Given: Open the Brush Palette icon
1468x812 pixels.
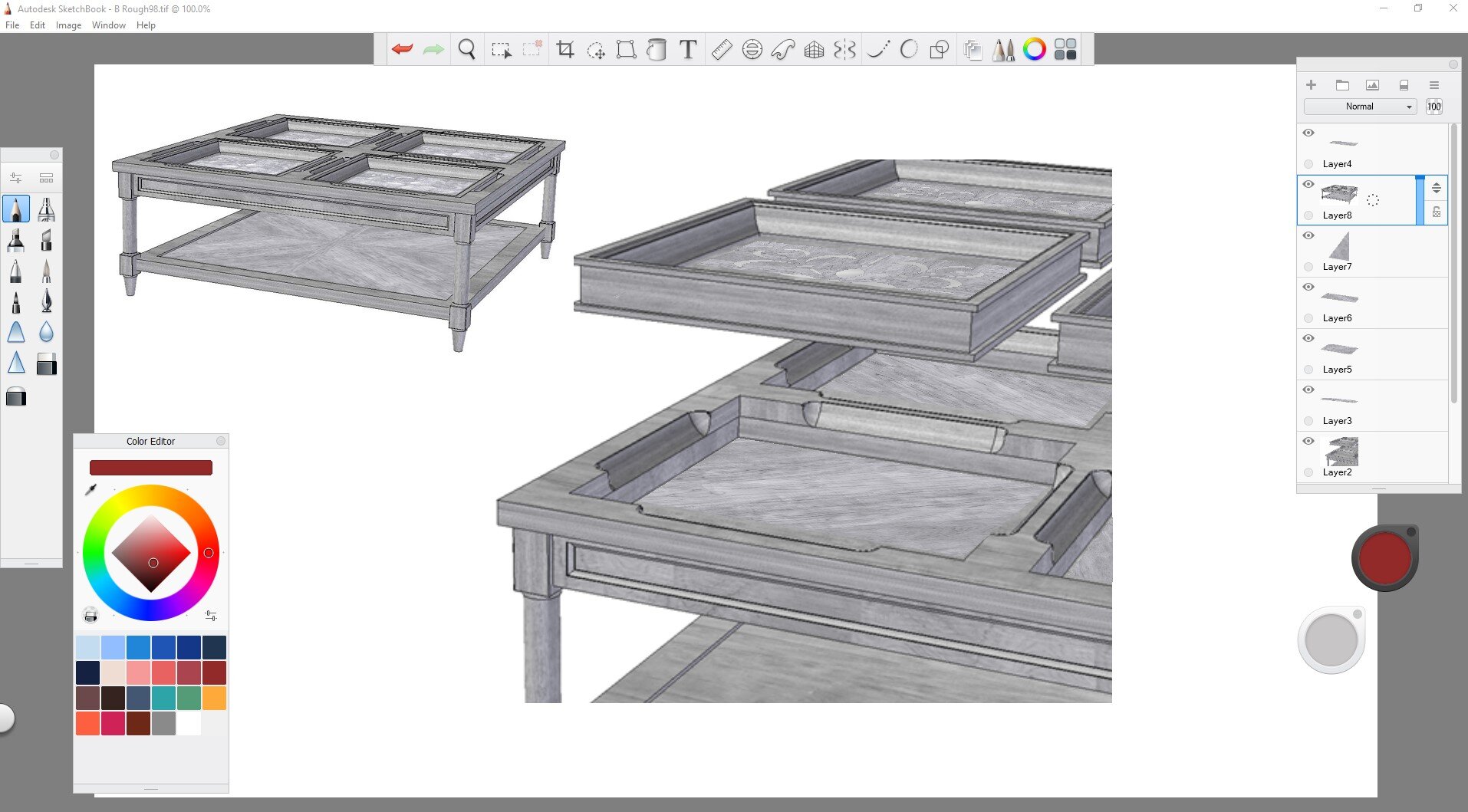Looking at the screenshot, I should (x=1003, y=50).
